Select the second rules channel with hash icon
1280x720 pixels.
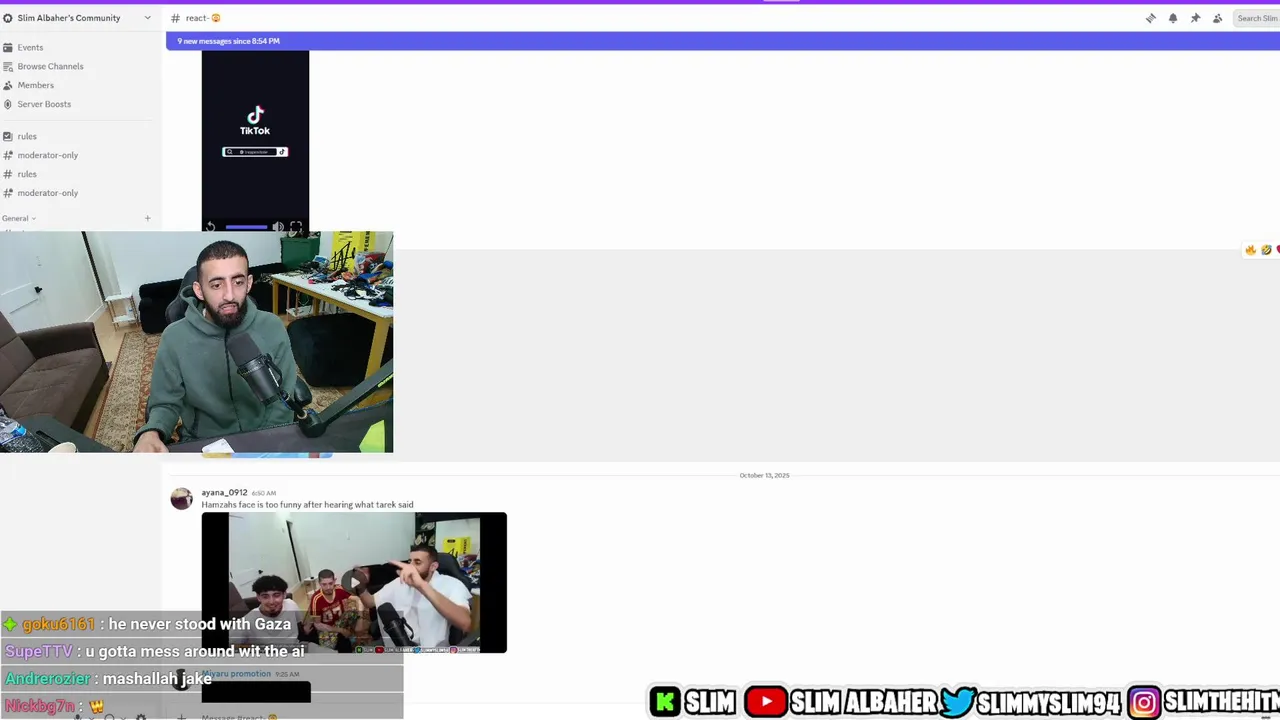[x=27, y=174]
